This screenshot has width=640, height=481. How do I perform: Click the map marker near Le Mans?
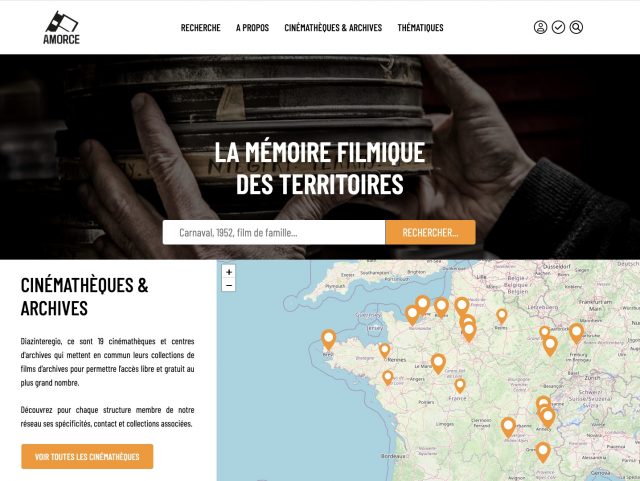pos(438,363)
